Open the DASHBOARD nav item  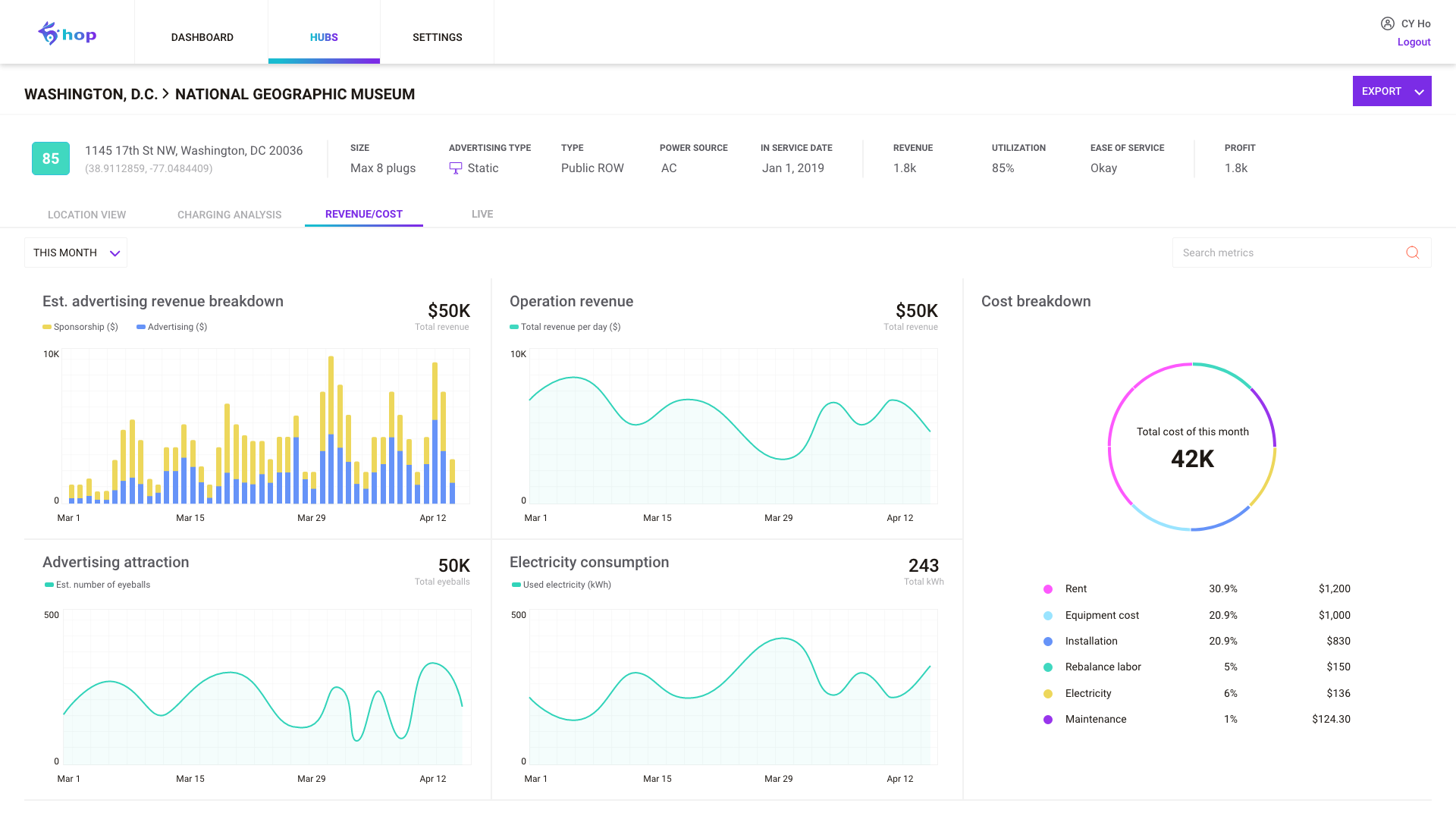coord(202,37)
